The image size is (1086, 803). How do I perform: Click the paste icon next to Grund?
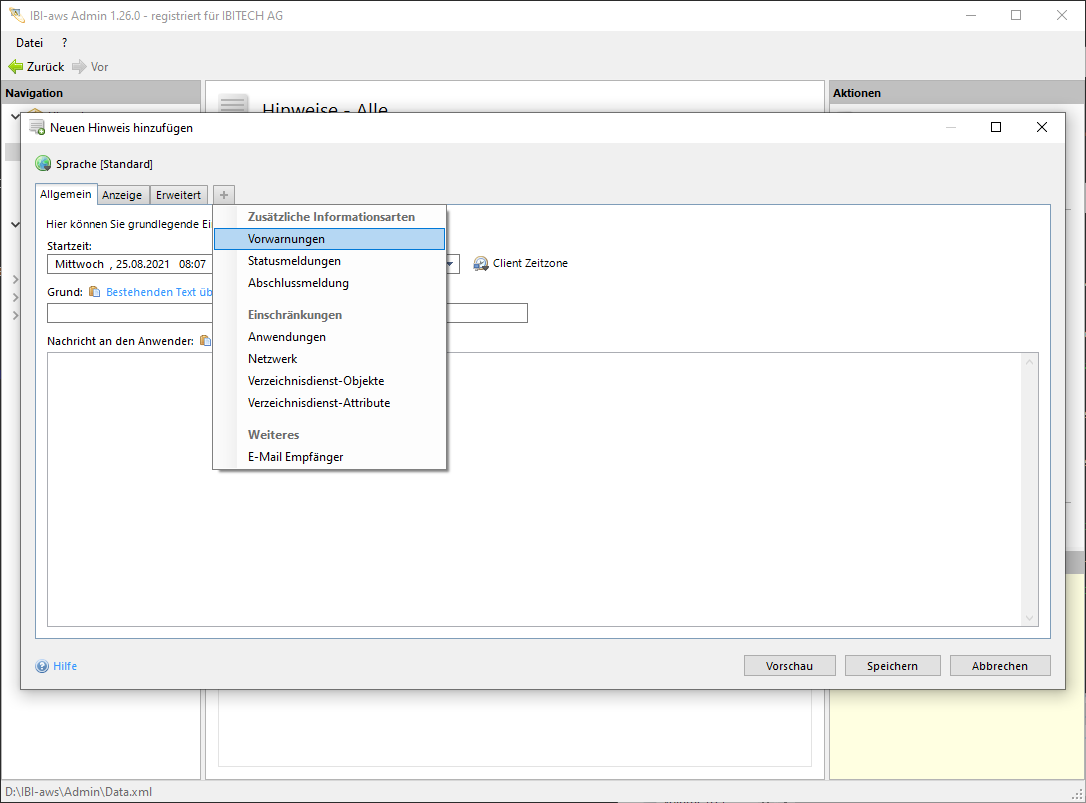pos(95,292)
